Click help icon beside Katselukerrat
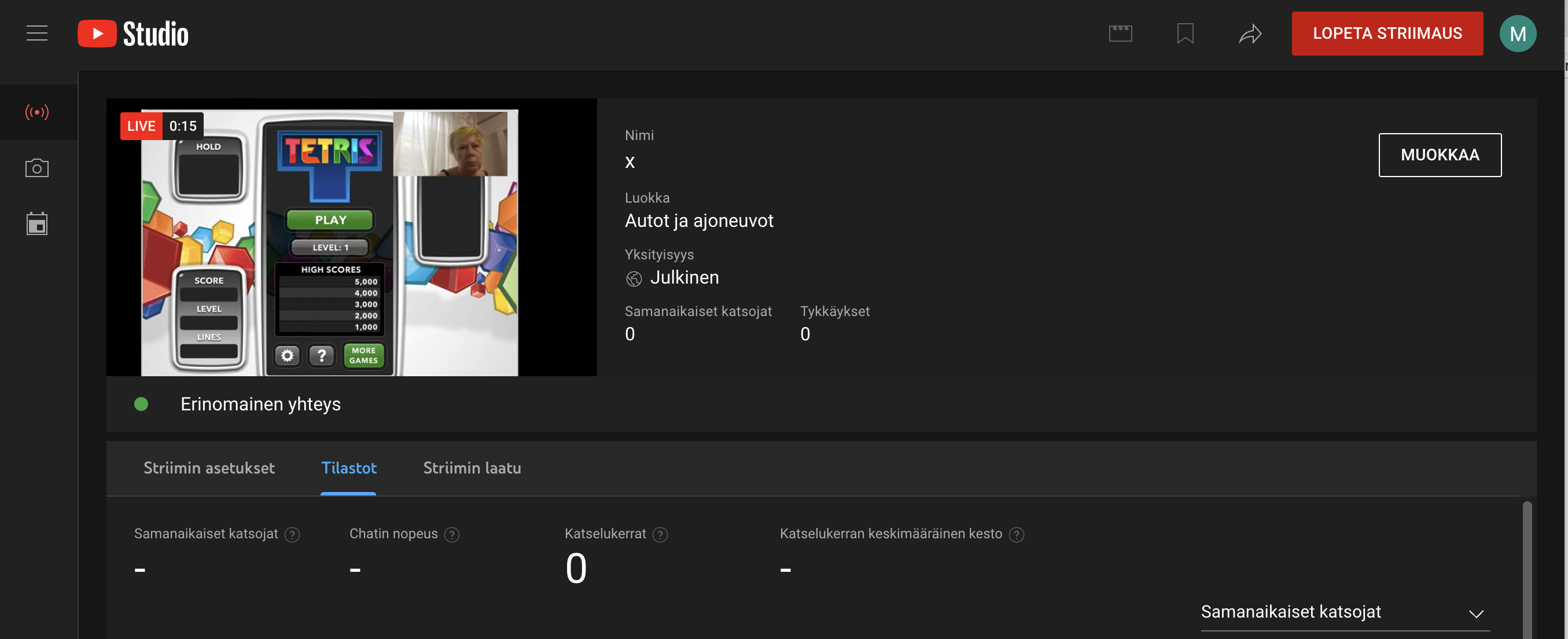This screenshot has width=1568, height=639. pos(660,534)
